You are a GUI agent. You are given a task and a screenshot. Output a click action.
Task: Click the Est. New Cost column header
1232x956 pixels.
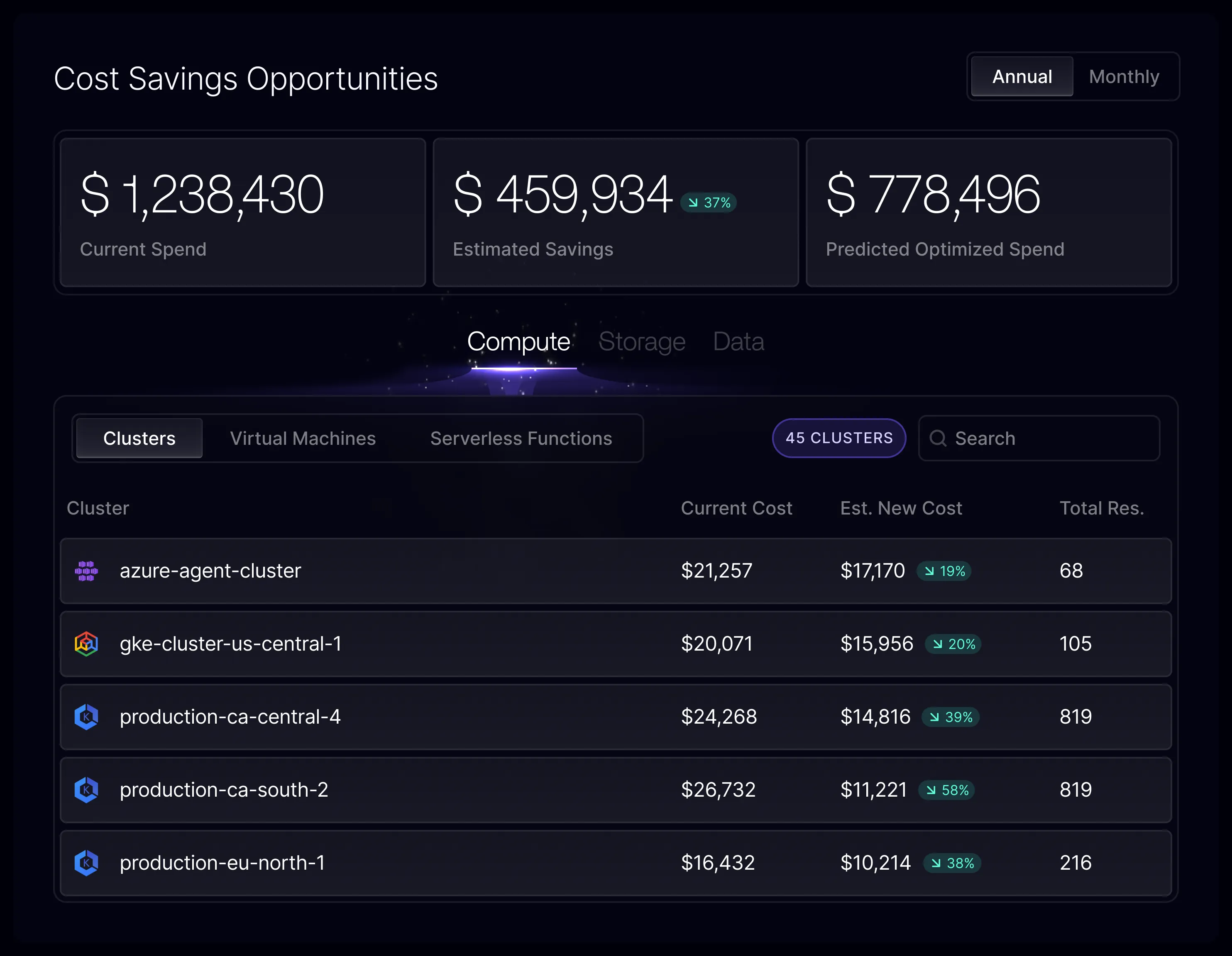(x=902, y=508)
